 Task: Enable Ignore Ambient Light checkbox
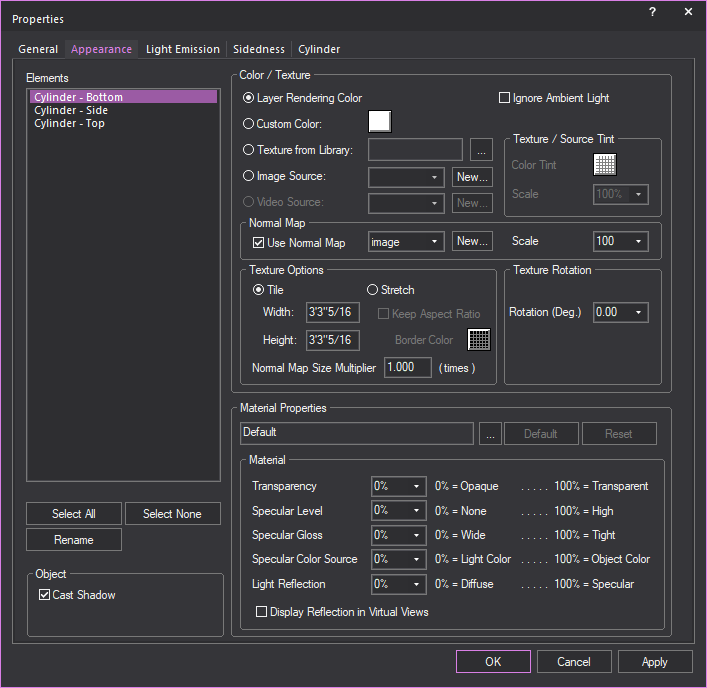tap(505, 98)
